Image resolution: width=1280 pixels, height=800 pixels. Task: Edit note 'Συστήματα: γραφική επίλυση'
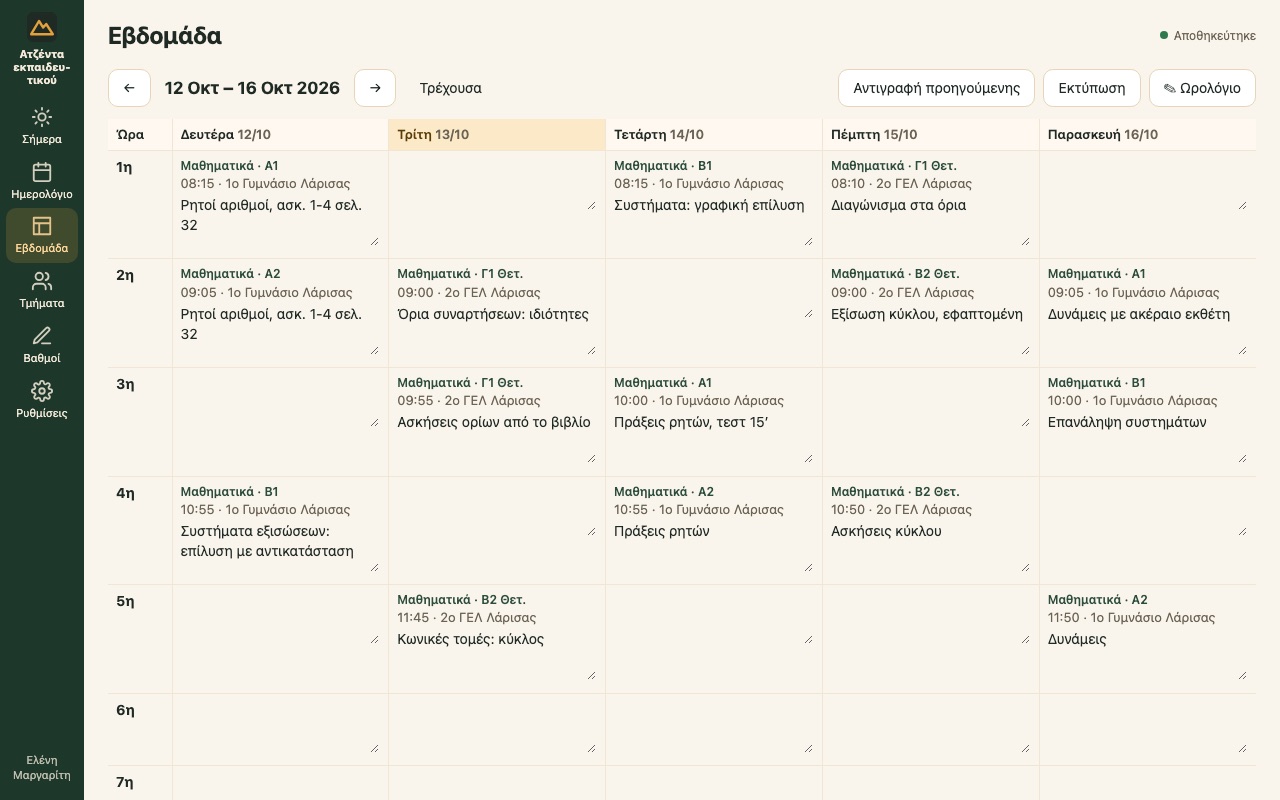point(713,221)
